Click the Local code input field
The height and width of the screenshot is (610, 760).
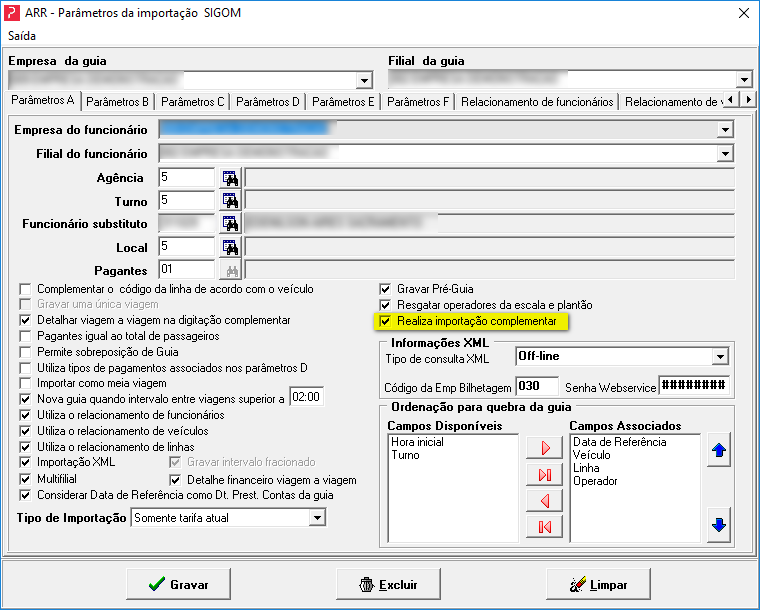point(187,246)
